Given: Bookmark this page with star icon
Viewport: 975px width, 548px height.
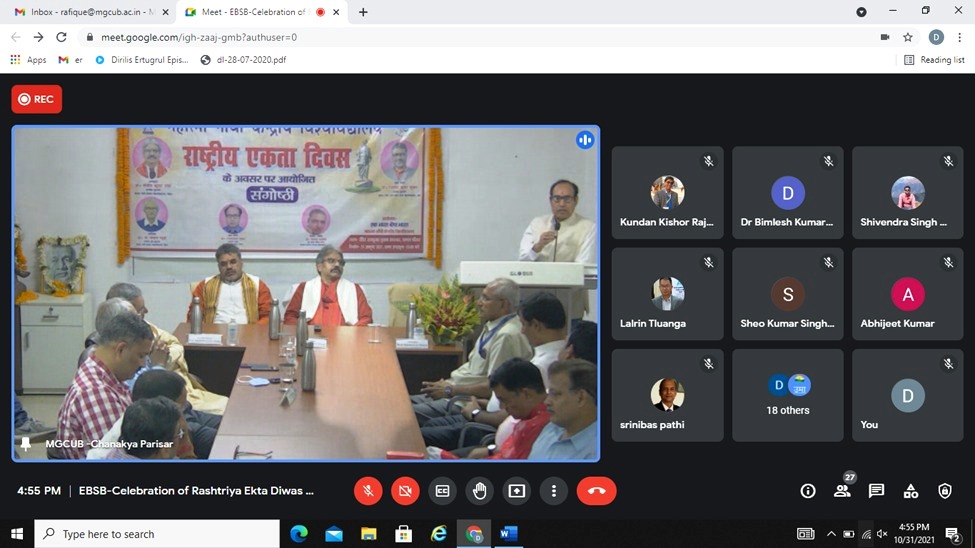Looking at the screenshot, I should tap(908, 37).
